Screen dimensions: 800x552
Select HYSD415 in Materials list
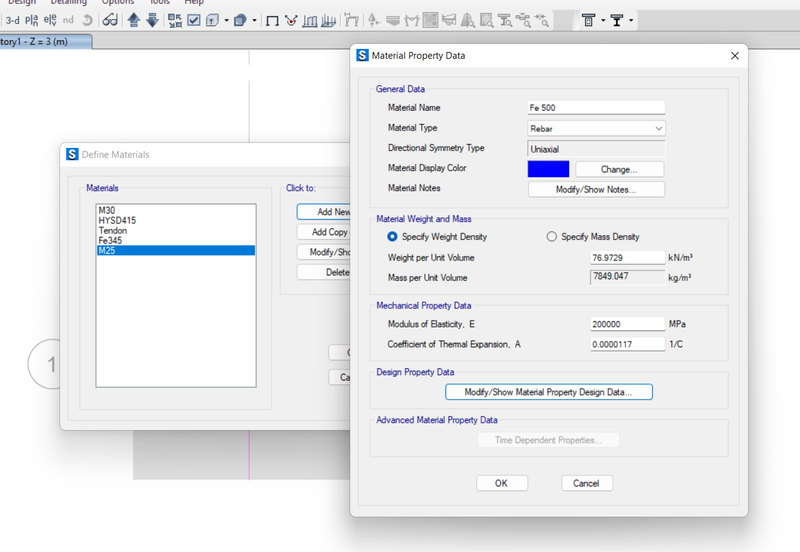click(x=176, y=220)
